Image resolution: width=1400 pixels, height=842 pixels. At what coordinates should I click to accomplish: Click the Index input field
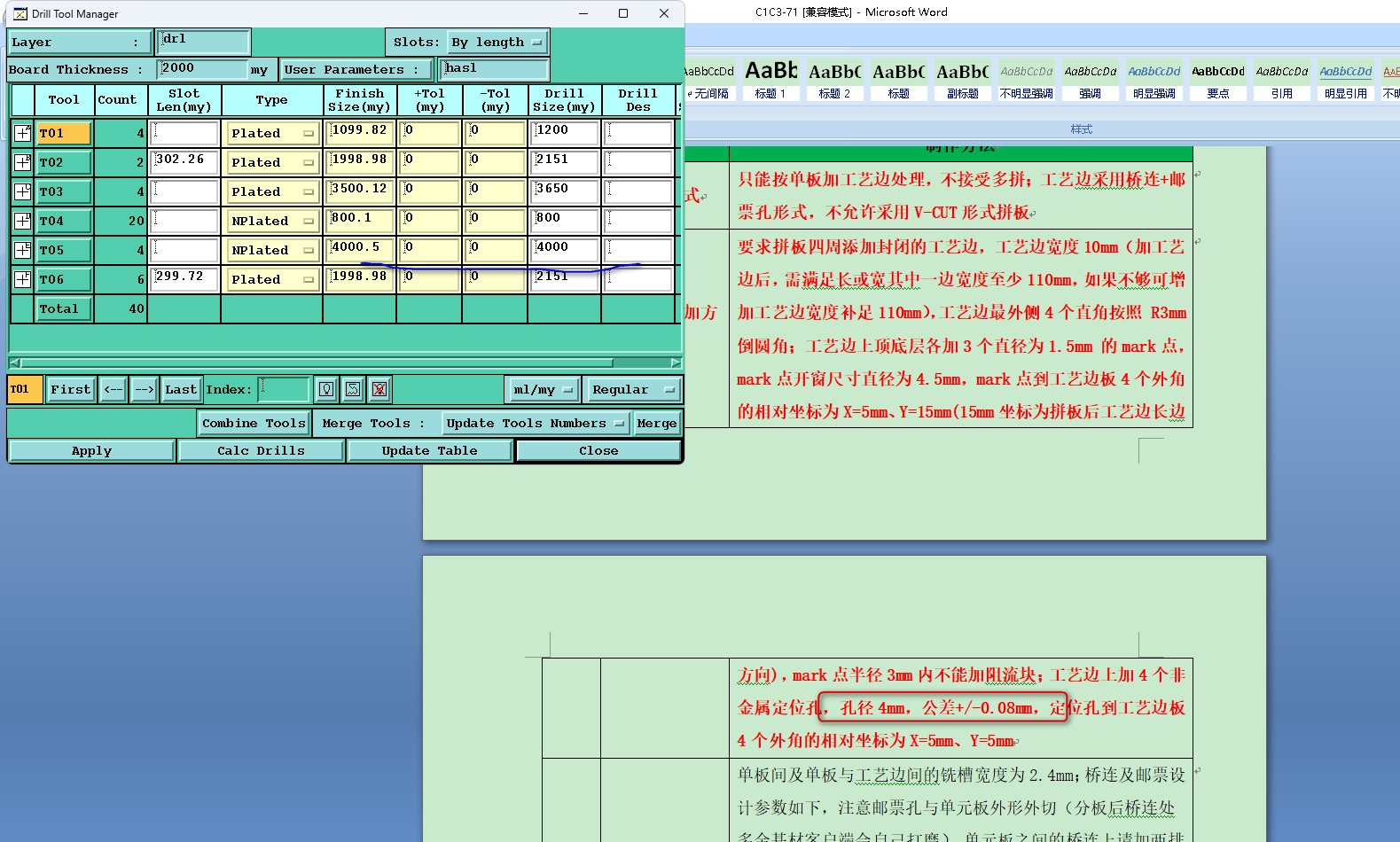pos(284,389)
